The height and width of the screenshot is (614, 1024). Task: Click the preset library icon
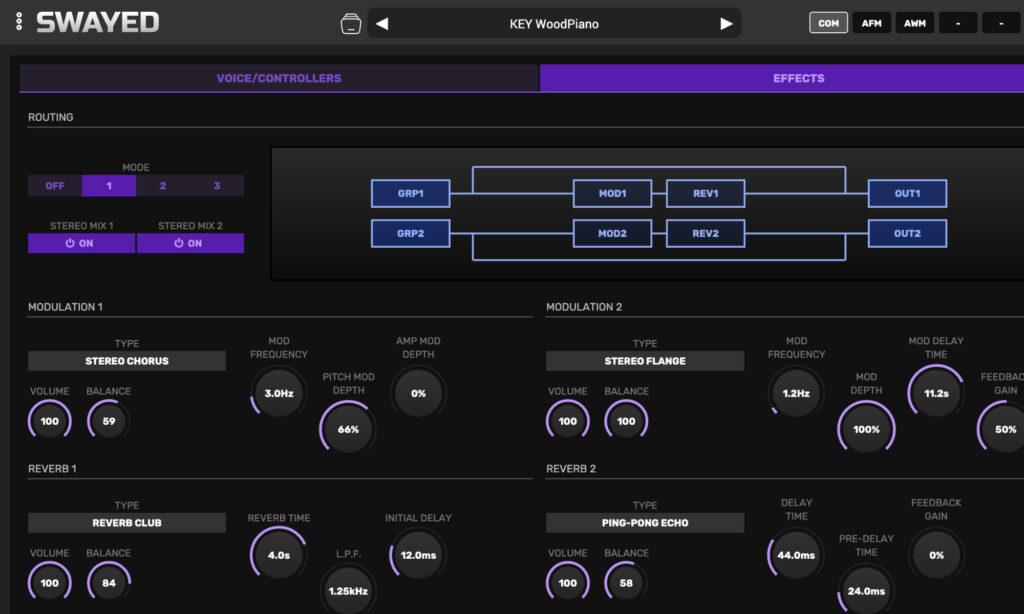(350, 23)
